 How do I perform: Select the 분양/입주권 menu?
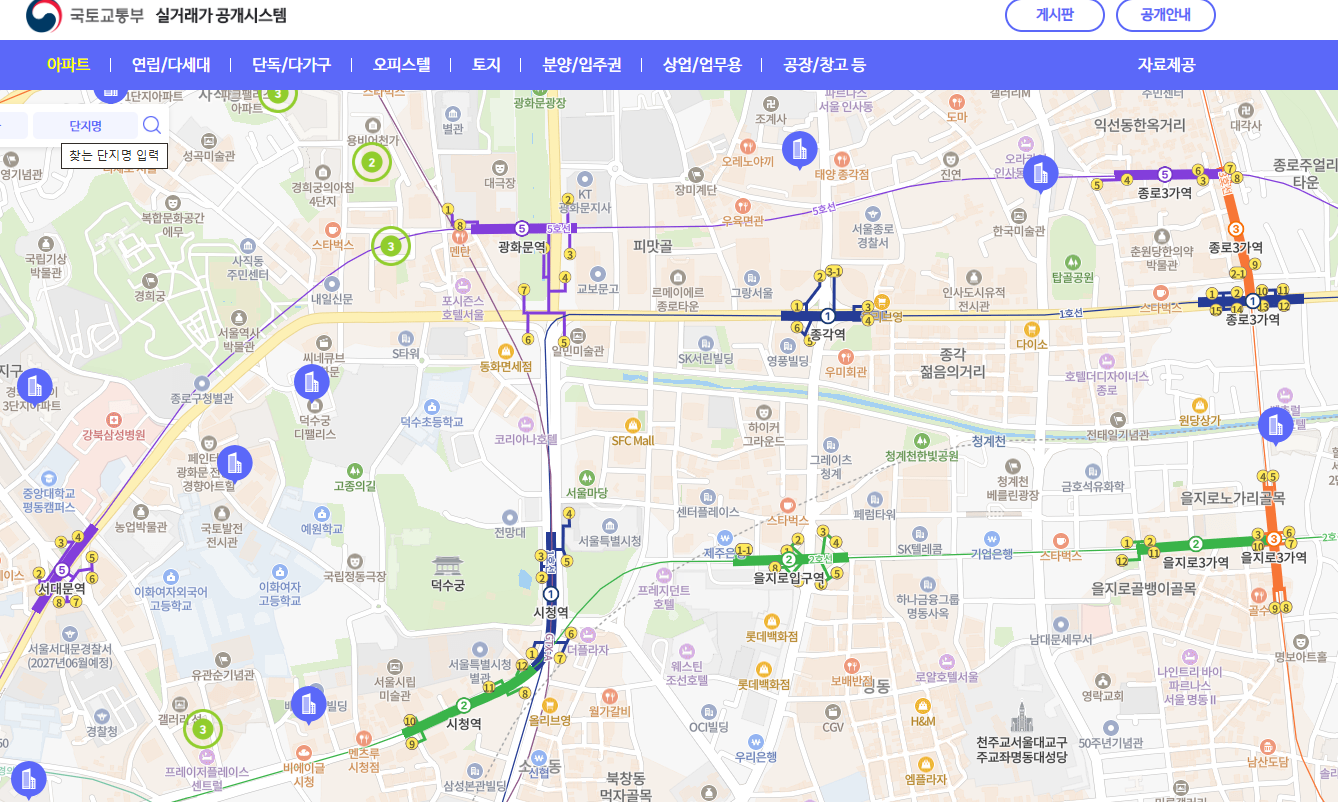(582, 65)
